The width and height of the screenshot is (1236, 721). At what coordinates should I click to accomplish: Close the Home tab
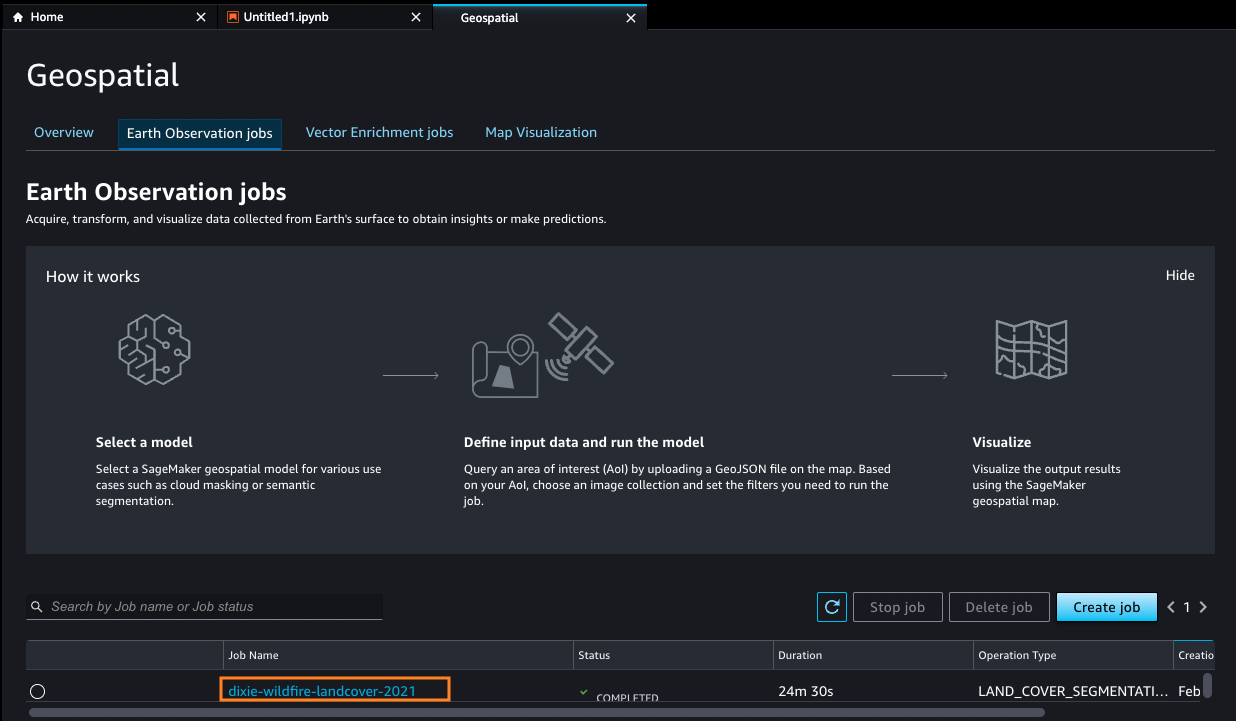click(x=201, y=17)
